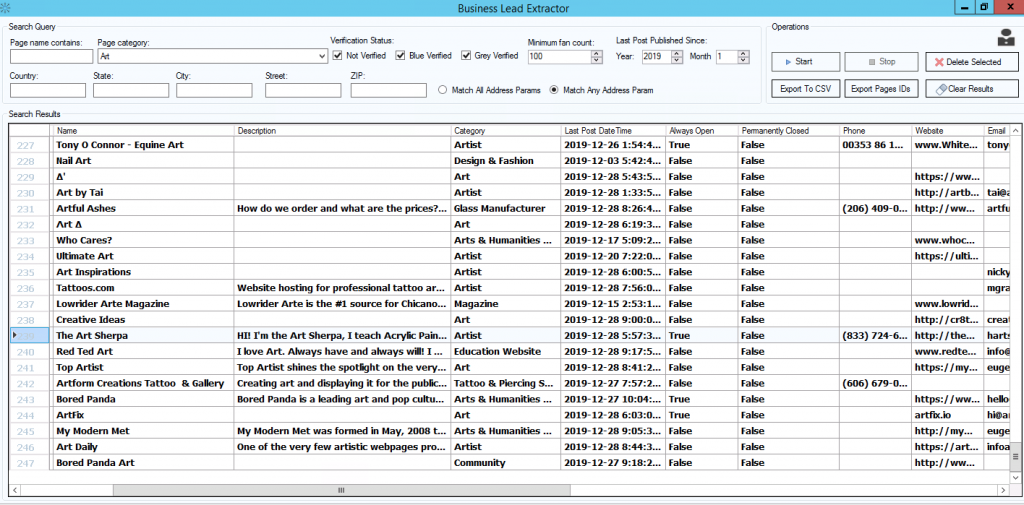Toggle the Not Verified checkbox
Viewport: 1024px width, 505px height.
click(x=338, y=56)
